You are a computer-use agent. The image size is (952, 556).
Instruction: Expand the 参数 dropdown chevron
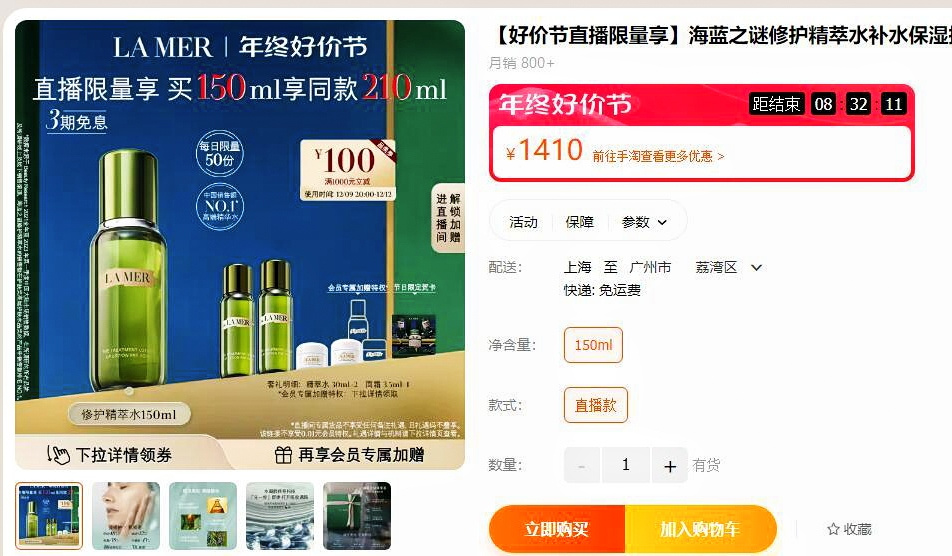click(662, 223)
